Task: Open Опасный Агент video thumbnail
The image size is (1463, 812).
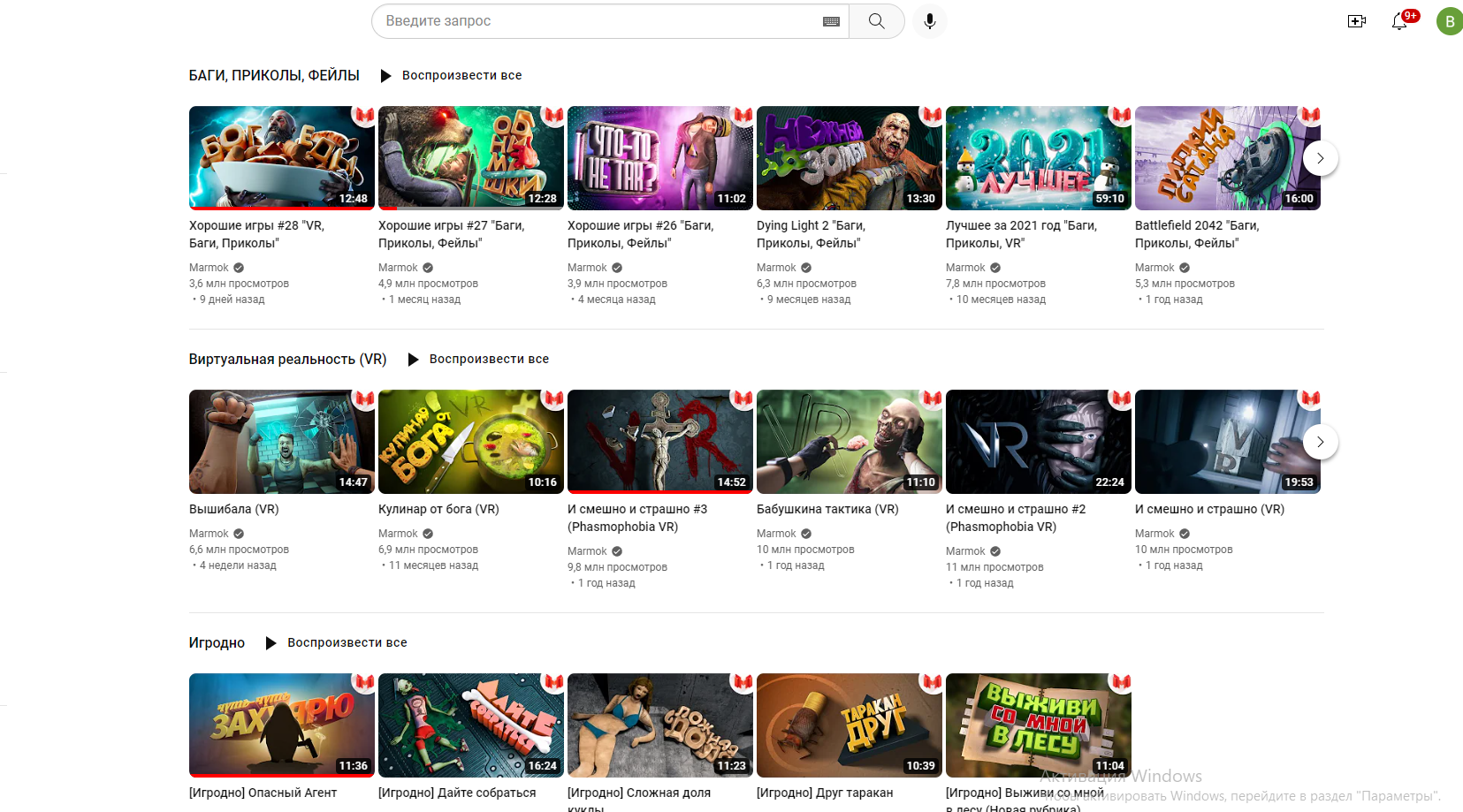Action: 282,725
